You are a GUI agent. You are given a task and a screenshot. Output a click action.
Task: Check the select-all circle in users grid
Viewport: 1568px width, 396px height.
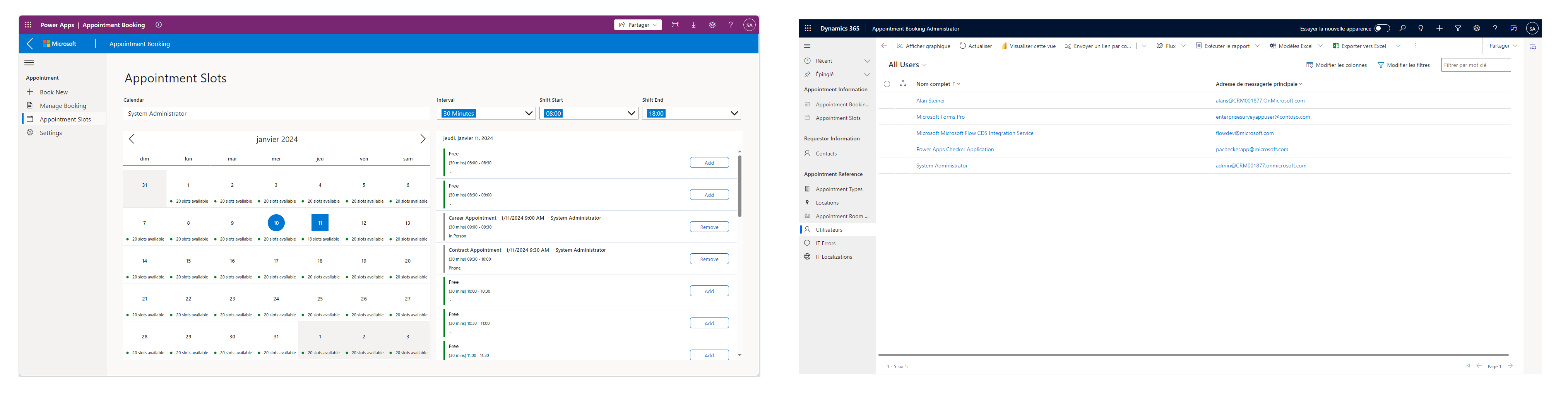(887, 84)
